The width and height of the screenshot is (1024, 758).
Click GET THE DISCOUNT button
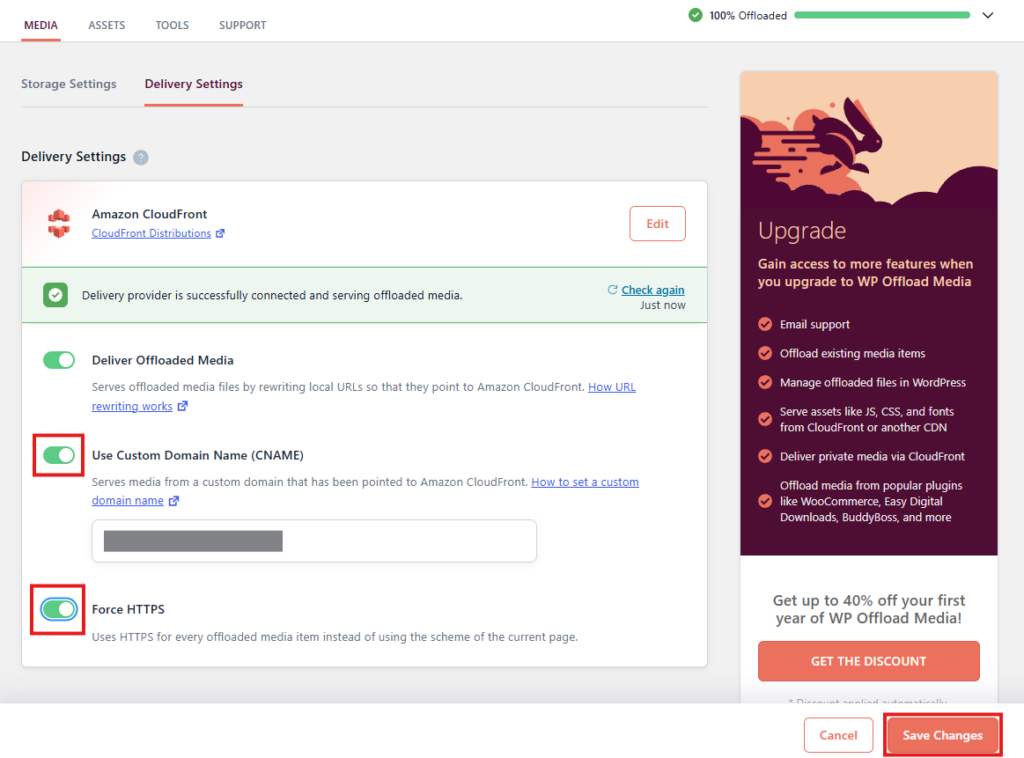tap(868, 661)
